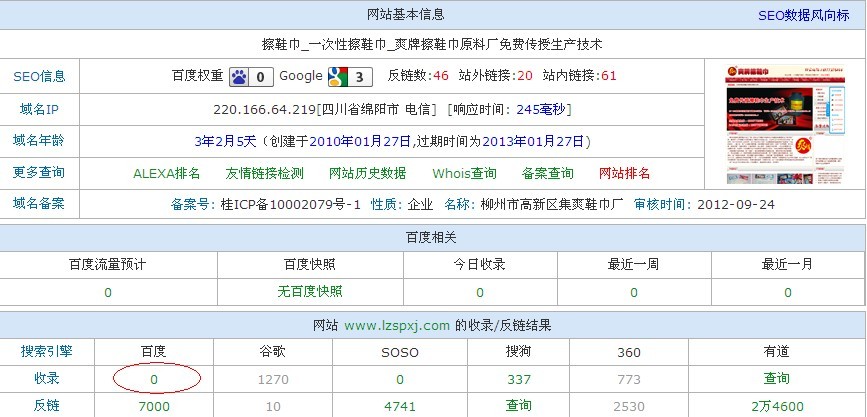Open the 备案查询 link

(547, 174)
